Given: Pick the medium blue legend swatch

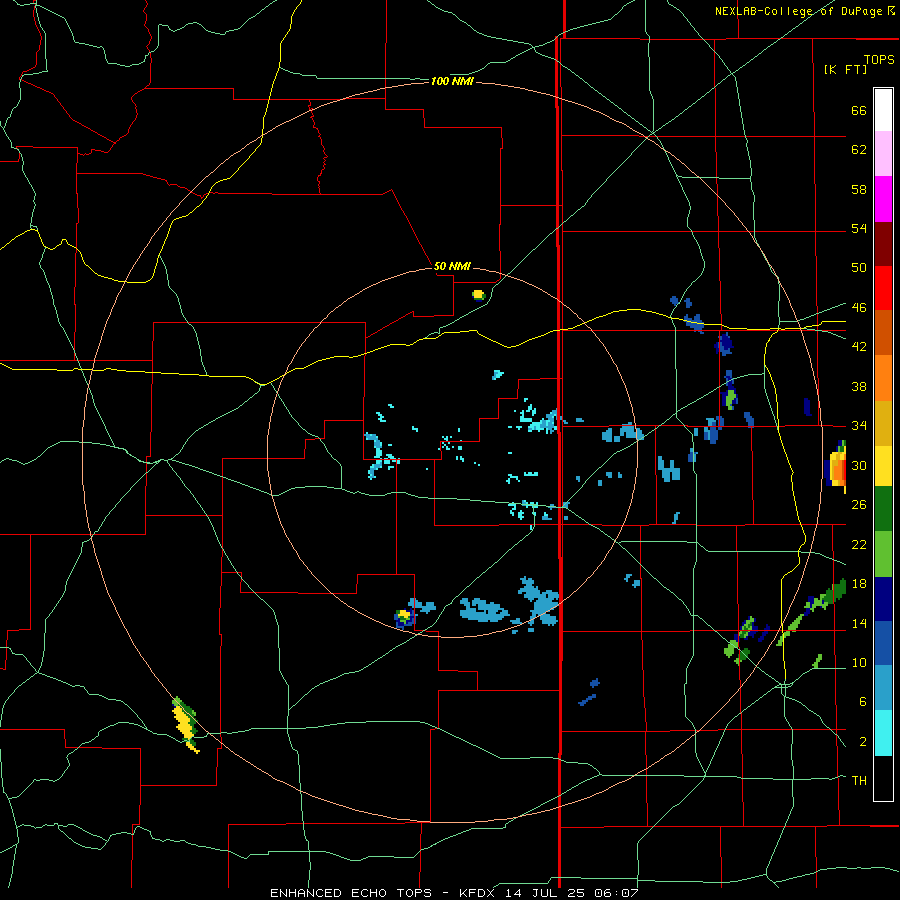Looking at the screenshot, I should (883, 643).
